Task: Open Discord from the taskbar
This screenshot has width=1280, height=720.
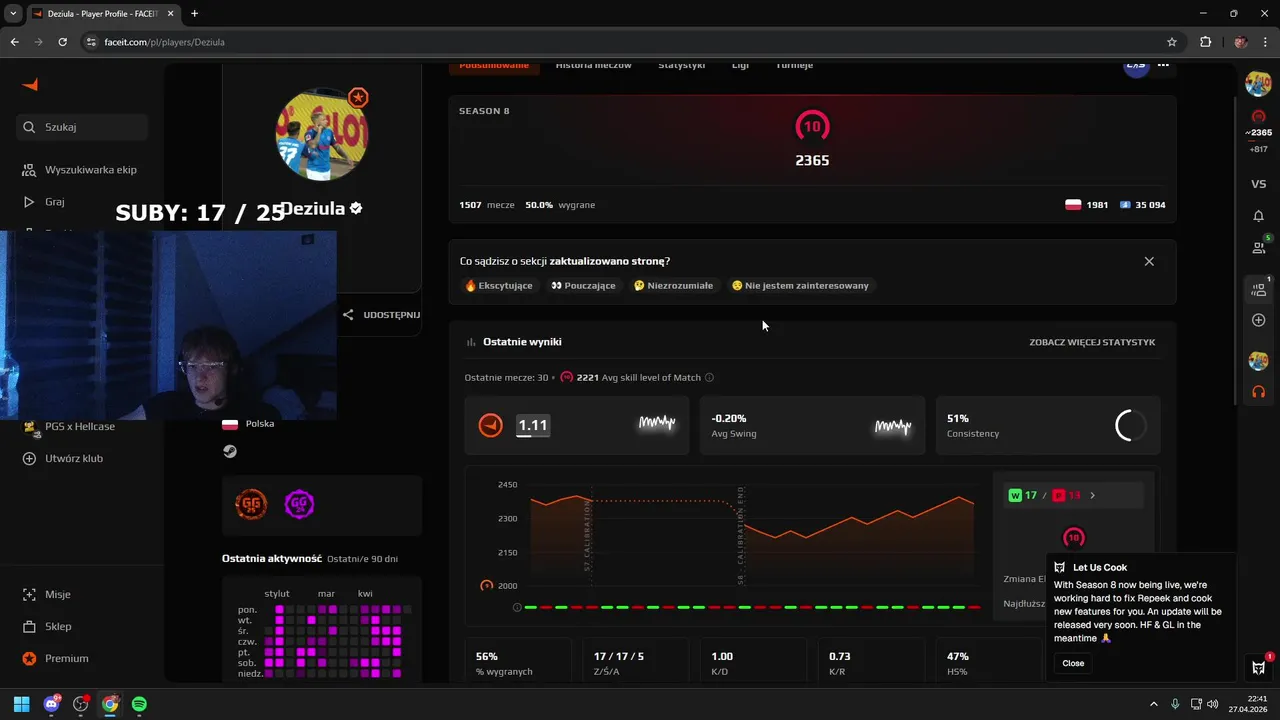Action: pyautogui.click(x=51, y=704)
